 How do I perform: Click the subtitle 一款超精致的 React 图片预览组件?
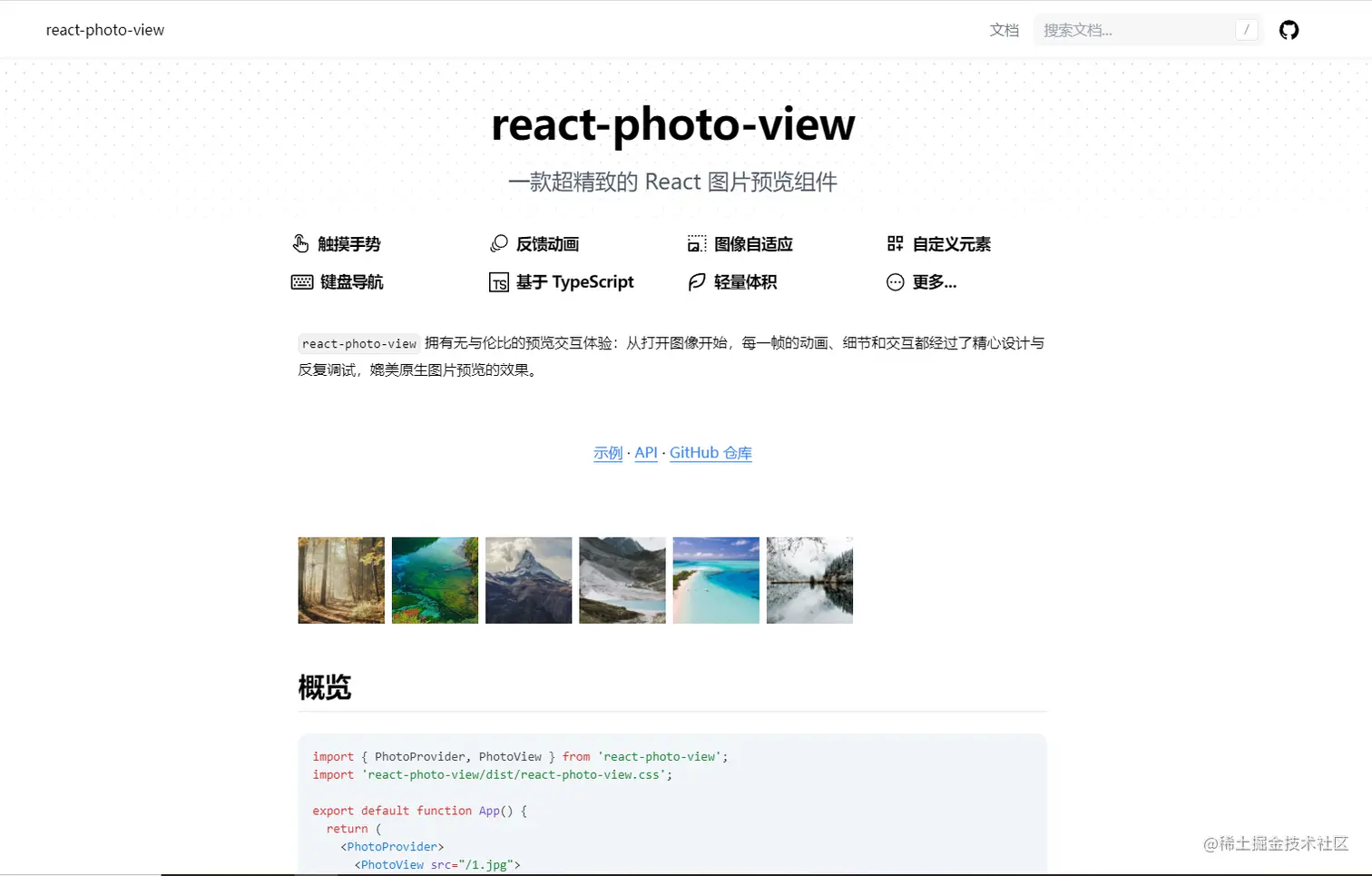[x=672, y=182]
